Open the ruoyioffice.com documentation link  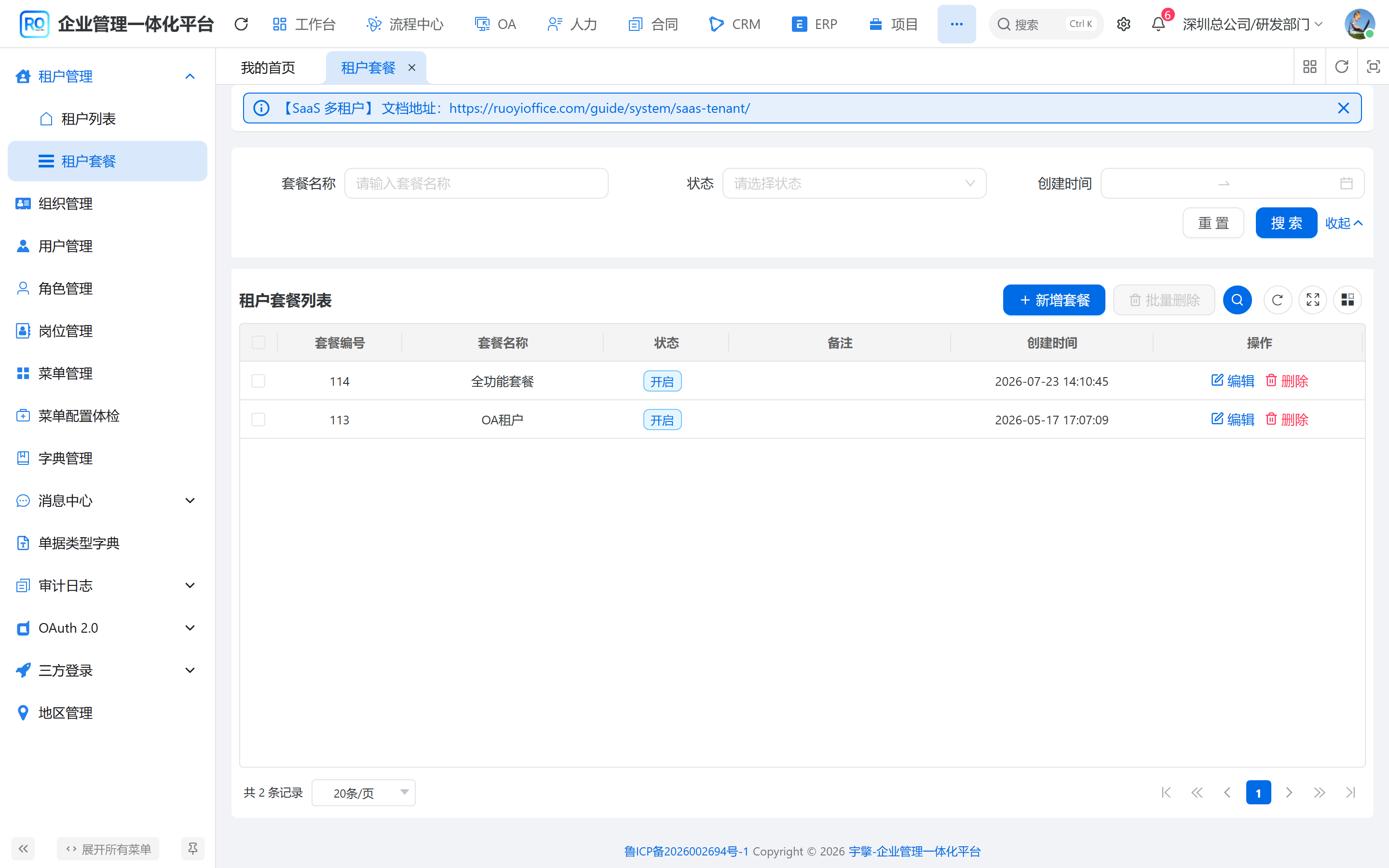[x=599, y=108]
